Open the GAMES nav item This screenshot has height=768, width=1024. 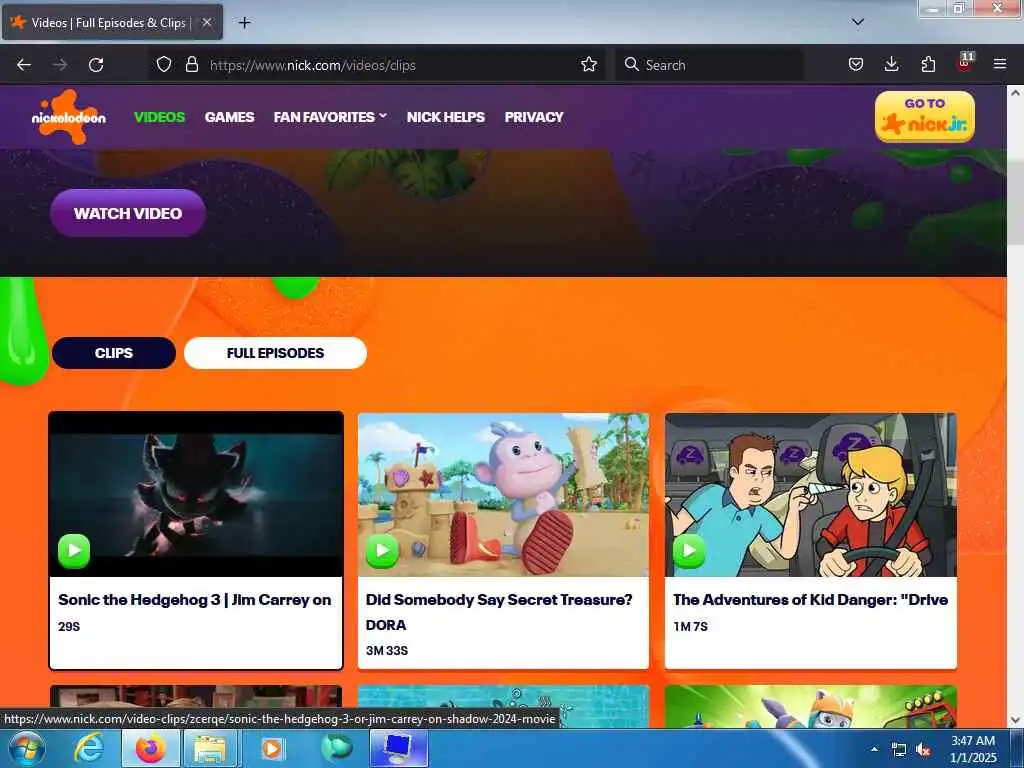coord(229,117)
